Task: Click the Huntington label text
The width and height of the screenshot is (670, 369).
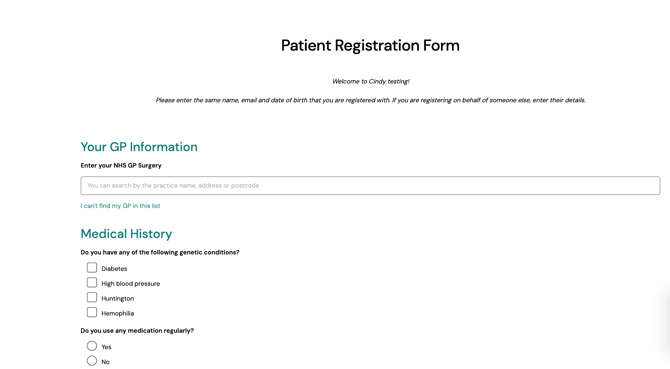Action: click(x=118, y=299)
